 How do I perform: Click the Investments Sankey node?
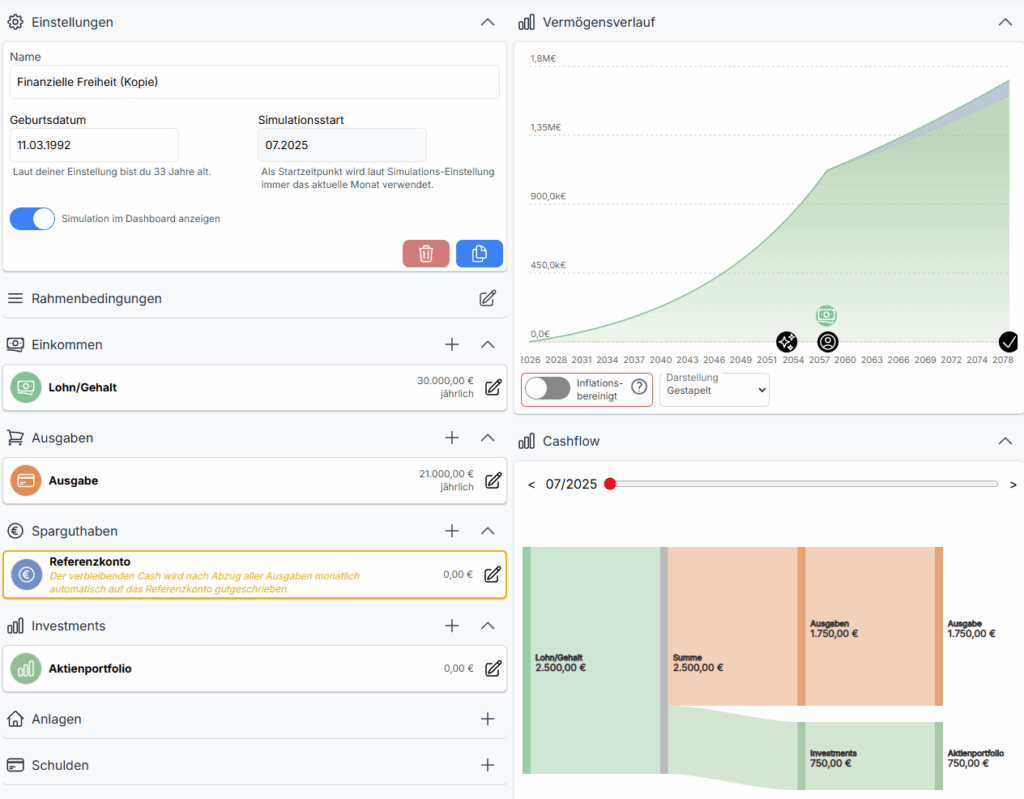click(x=801, y=756)
